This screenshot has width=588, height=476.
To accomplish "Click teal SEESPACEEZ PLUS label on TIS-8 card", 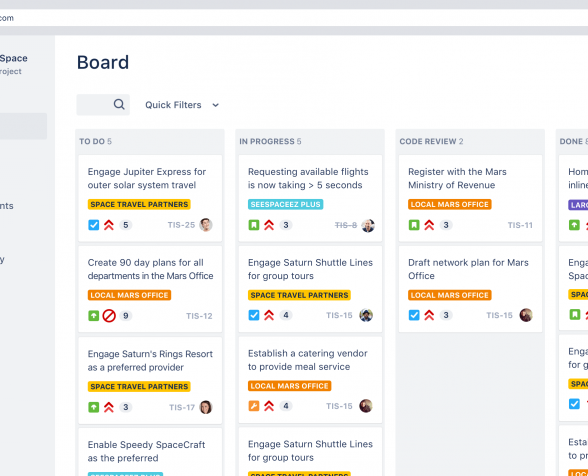I will (x=285, y=204).
